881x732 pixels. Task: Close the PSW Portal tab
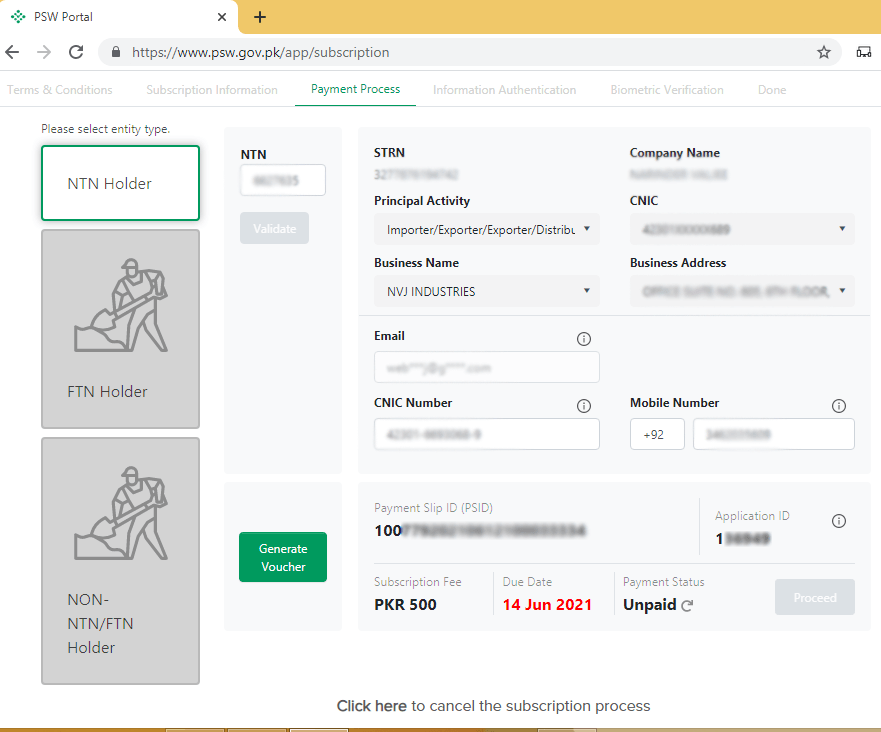[x=222, y=17]
